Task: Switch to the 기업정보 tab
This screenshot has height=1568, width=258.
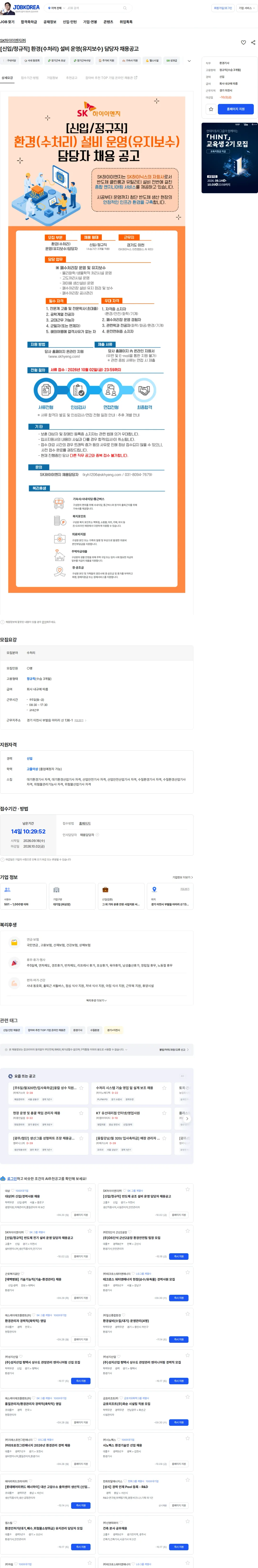Action: [52, 78]
